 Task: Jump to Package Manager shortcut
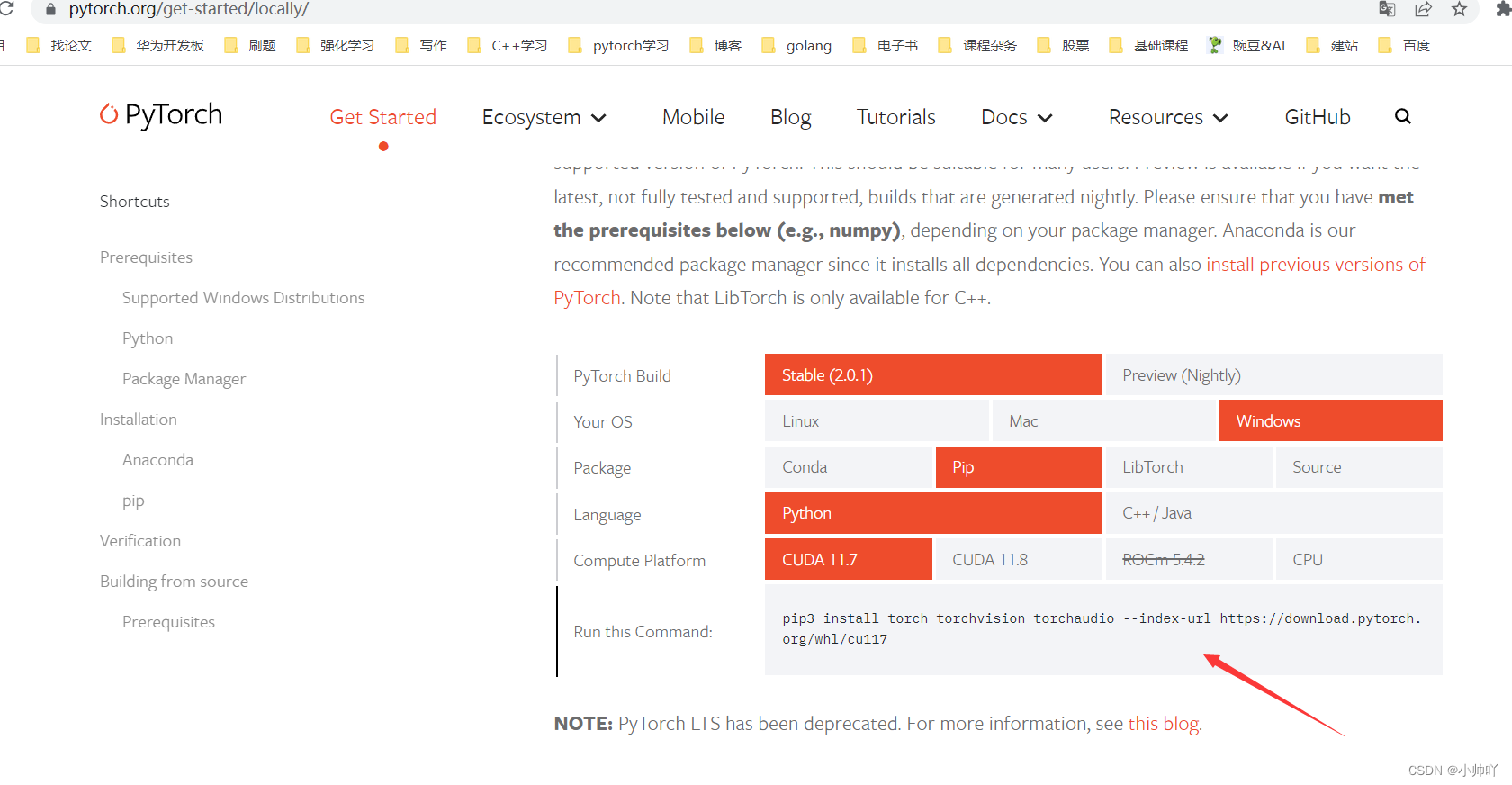click(x=184, y=378)
